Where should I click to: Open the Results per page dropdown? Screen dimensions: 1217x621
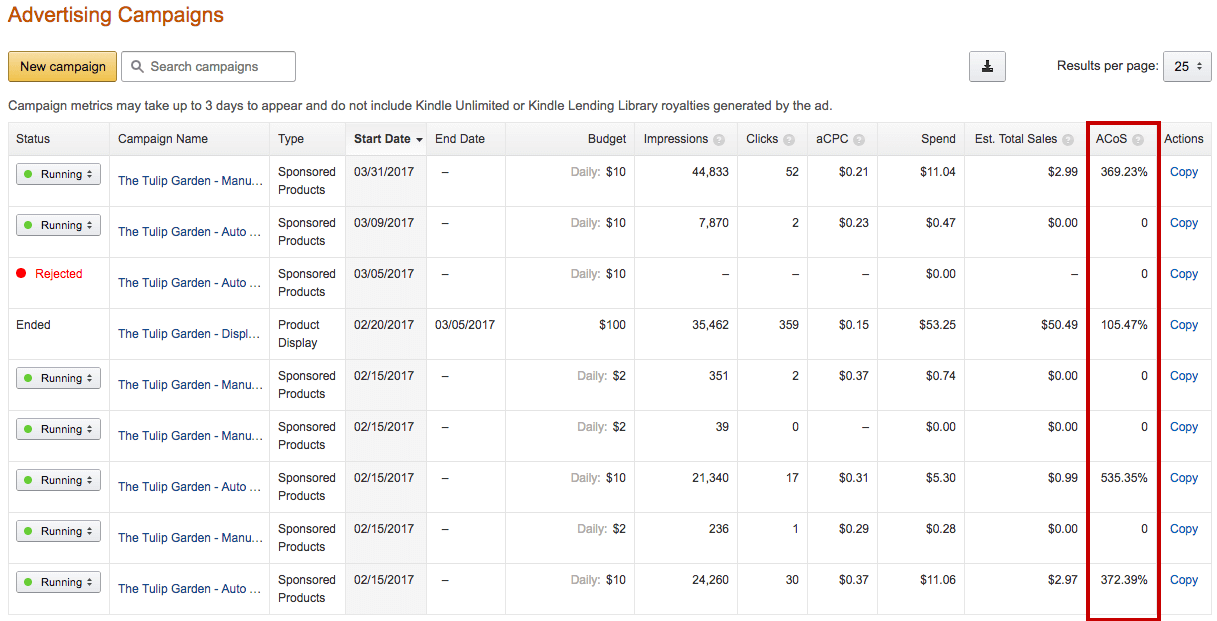click(1187, 67)
